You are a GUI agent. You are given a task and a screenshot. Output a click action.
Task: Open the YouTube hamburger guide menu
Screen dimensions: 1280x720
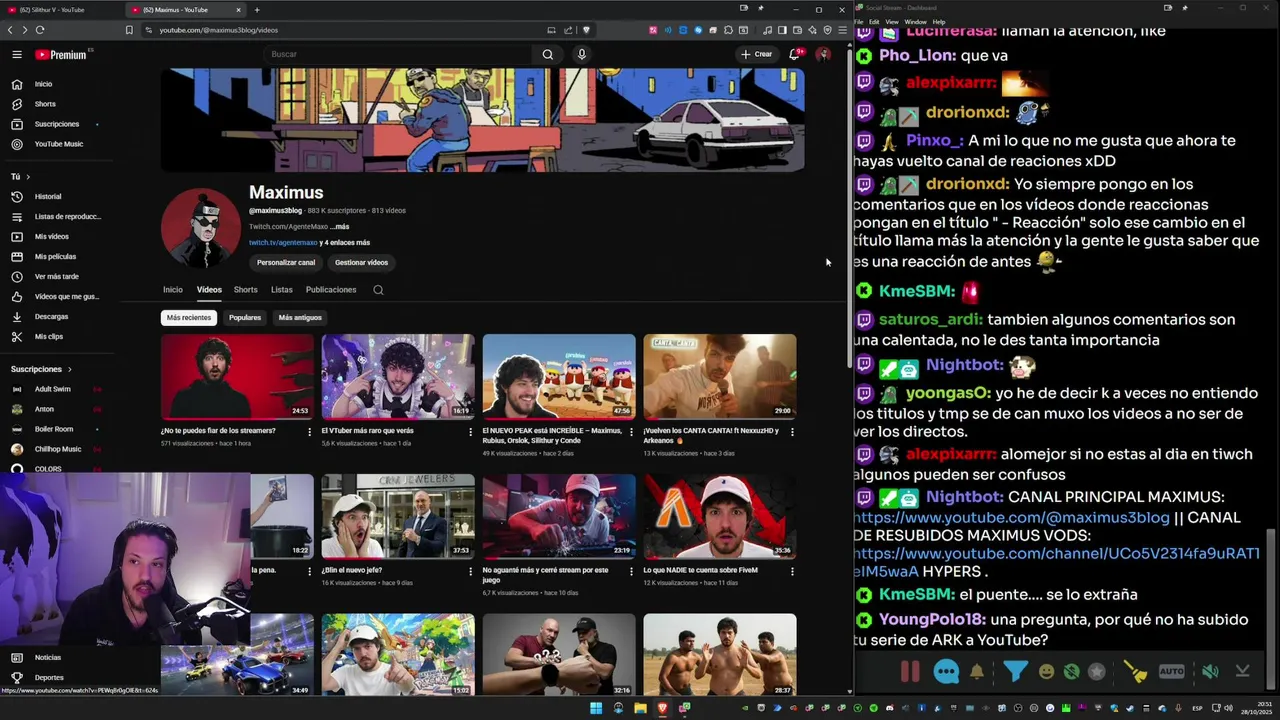17,54
